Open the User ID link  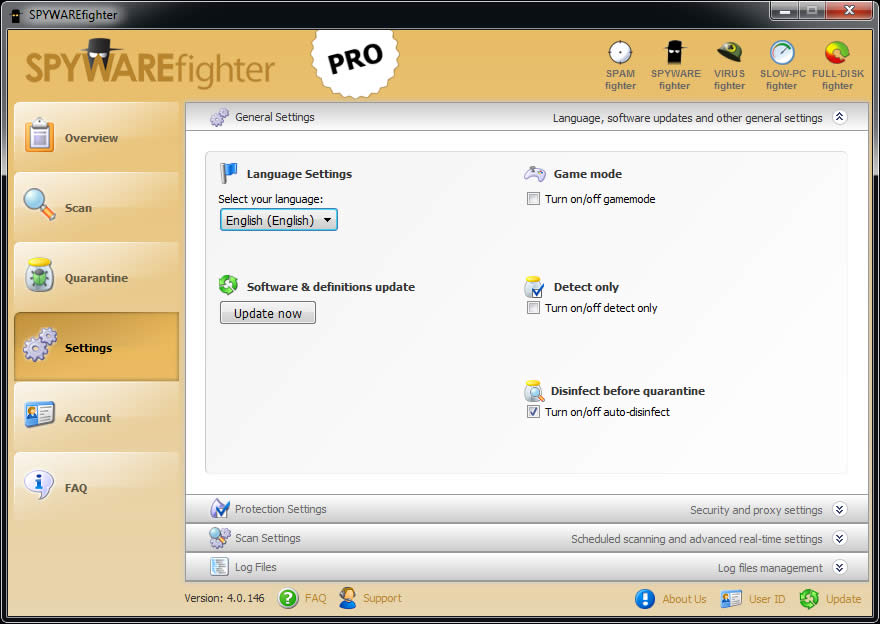767,599
